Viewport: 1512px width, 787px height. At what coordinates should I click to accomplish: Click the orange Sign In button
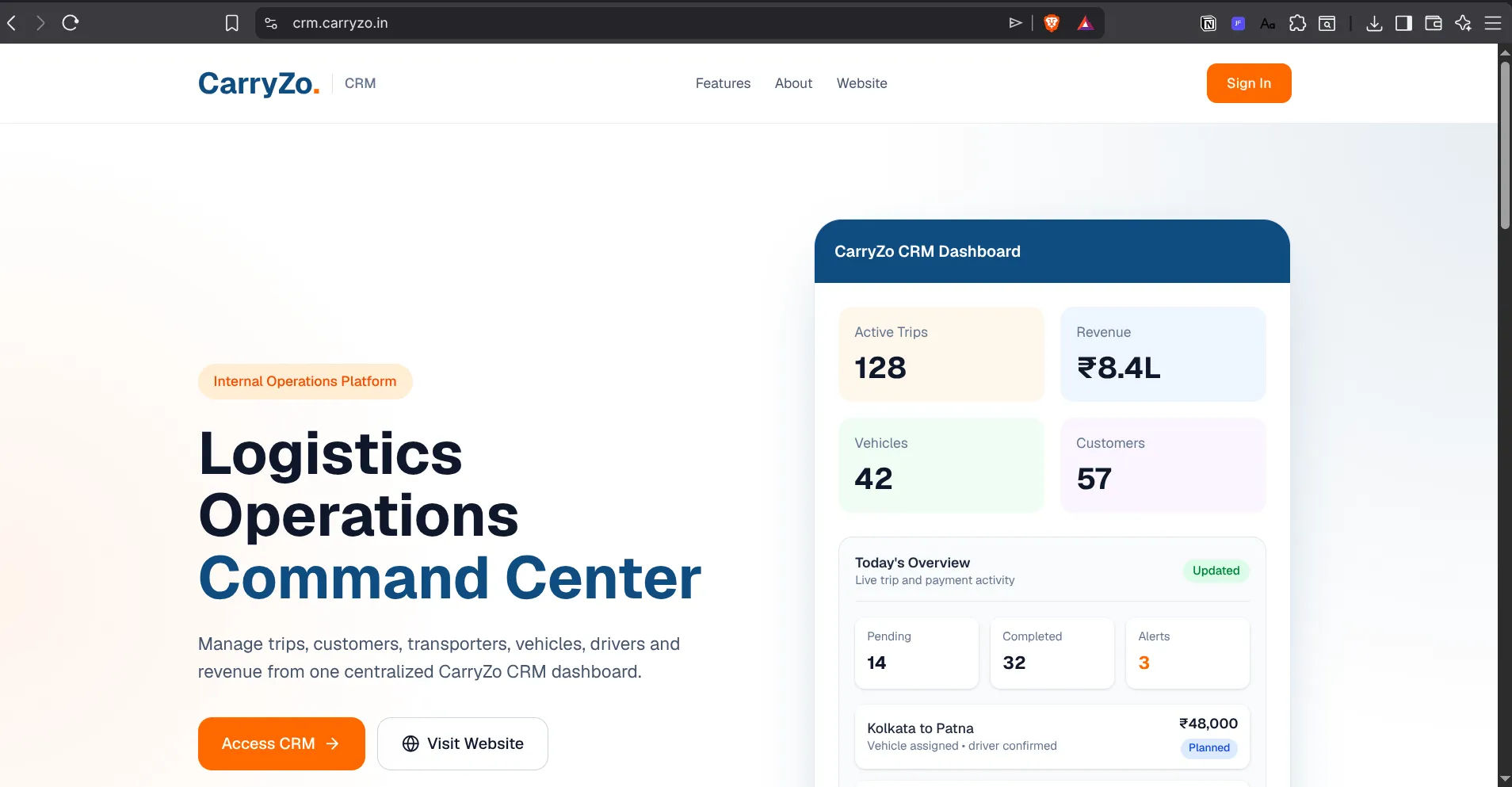point(1249,83)
